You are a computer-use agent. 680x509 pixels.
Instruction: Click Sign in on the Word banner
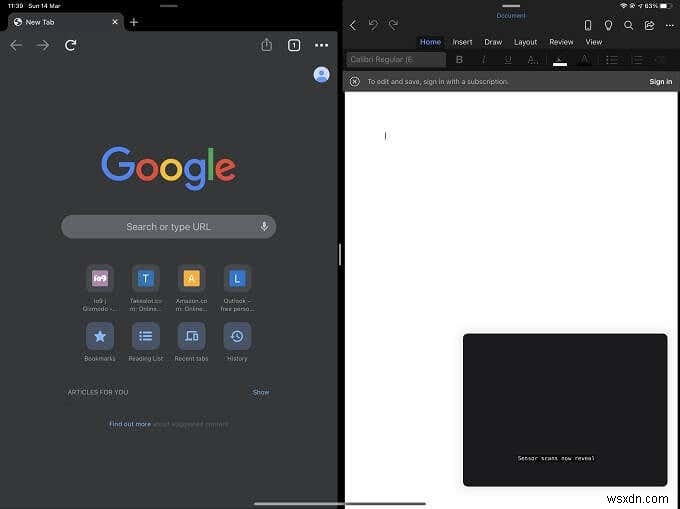(x=660, y=82)
